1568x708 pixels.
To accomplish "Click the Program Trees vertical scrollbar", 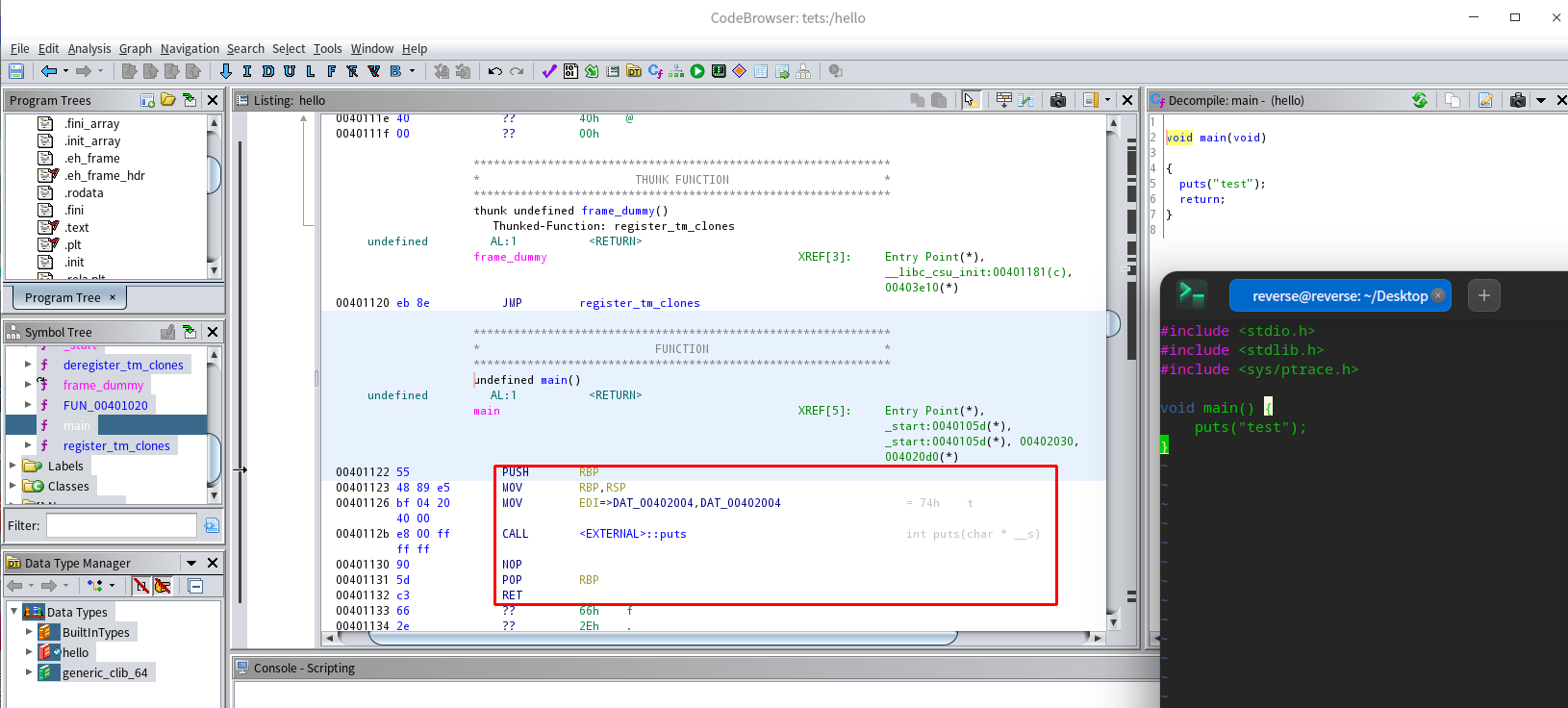I will 214,196.
